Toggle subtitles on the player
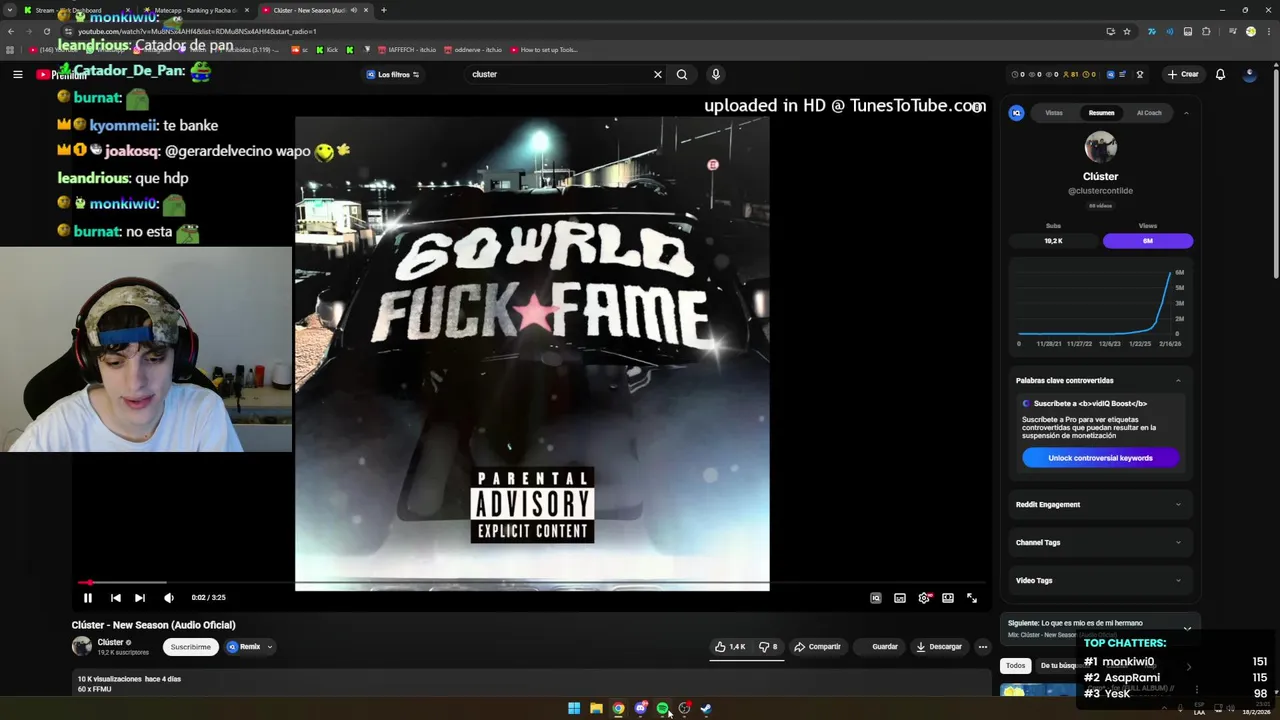The height and width of the screenshot is (720, 1280). click(x=900, y=598)
